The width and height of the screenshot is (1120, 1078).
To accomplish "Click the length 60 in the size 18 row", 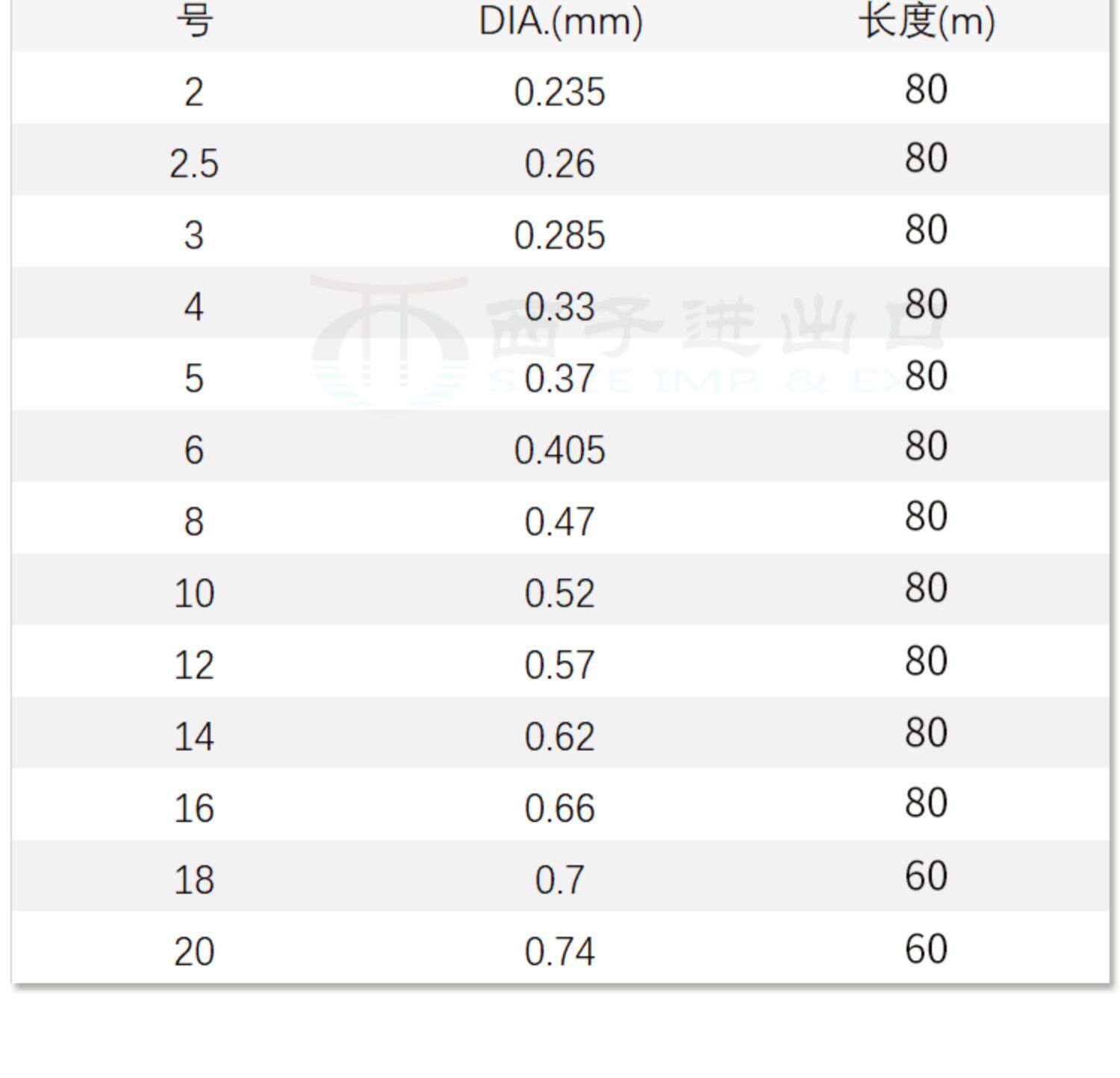I will 926,876.
